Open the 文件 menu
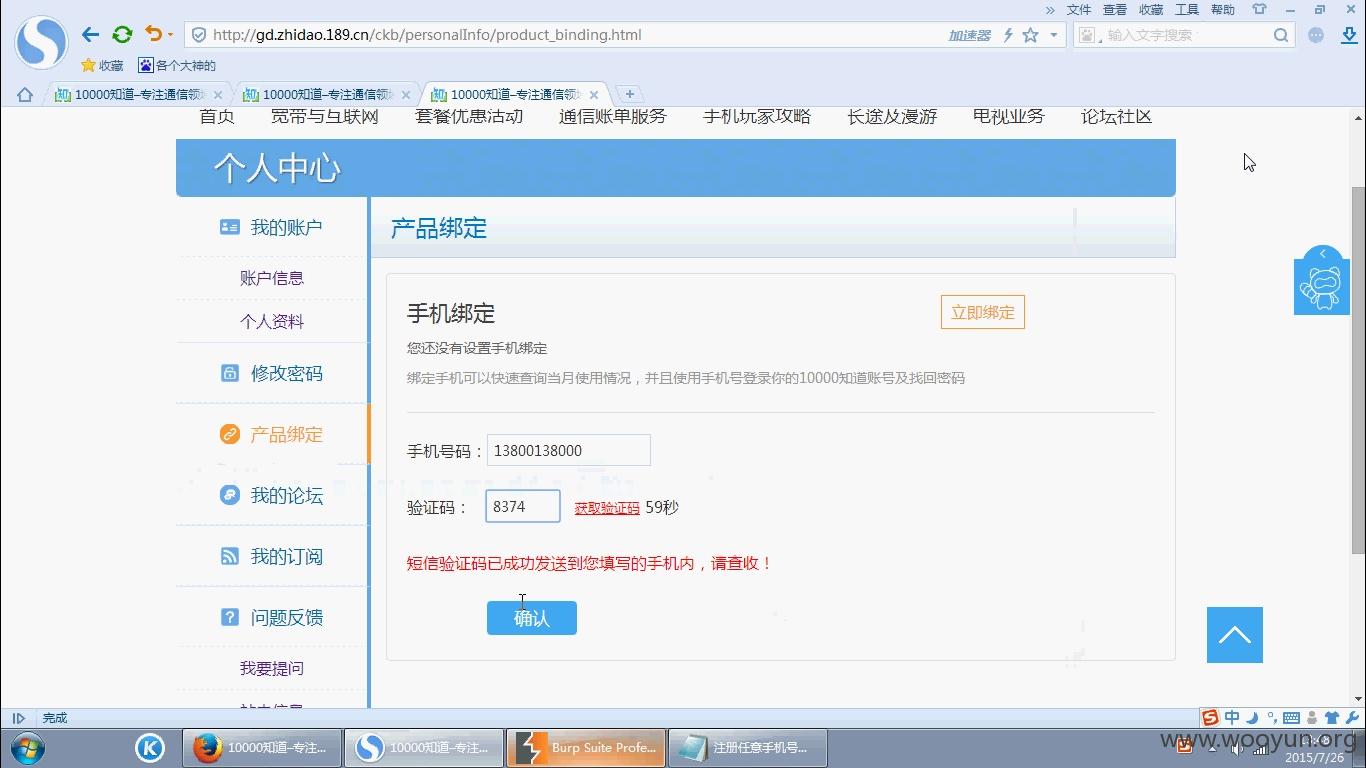The image size is (1366, 768). pos(1079,9)
